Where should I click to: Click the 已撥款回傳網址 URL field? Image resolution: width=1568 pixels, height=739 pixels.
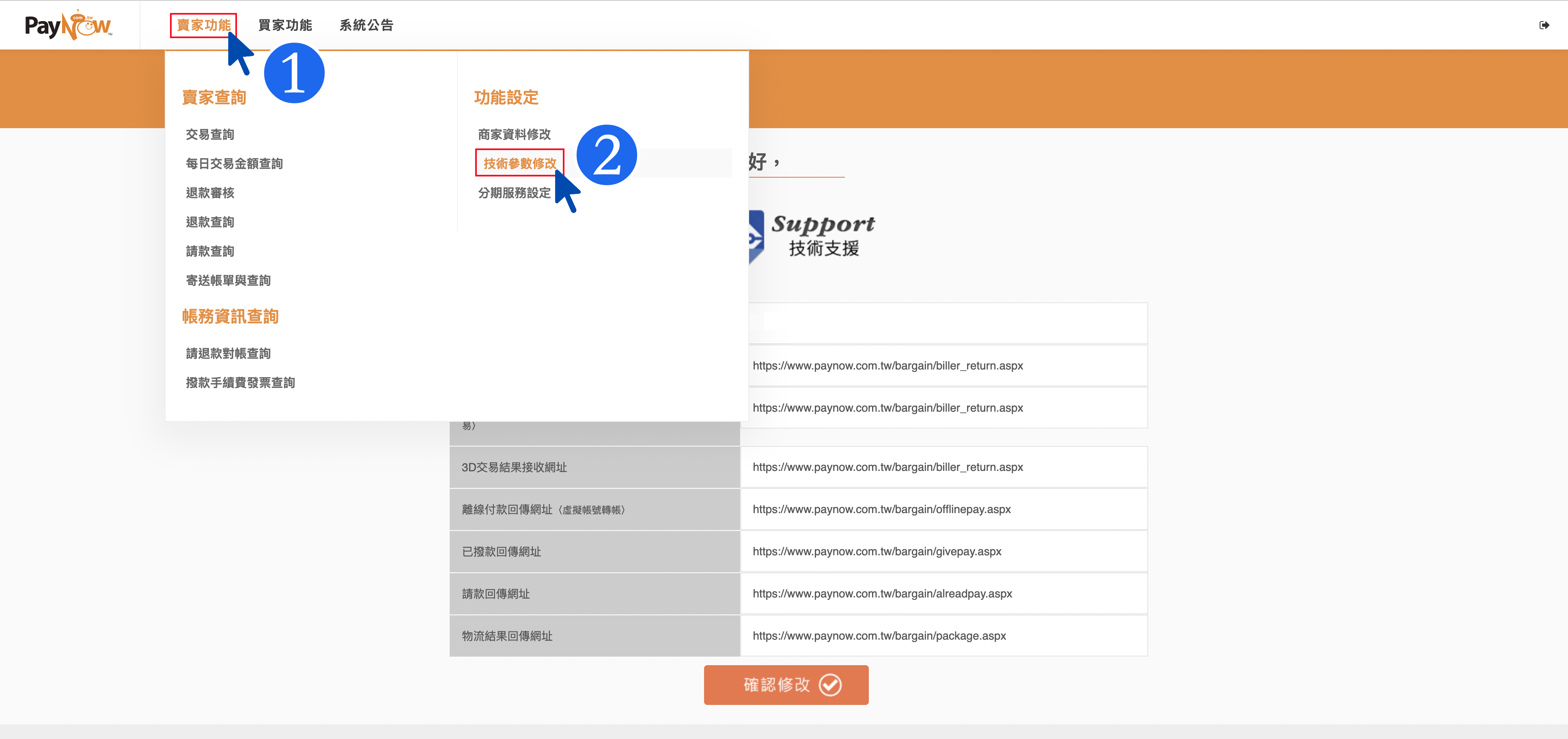coord(943,551)
